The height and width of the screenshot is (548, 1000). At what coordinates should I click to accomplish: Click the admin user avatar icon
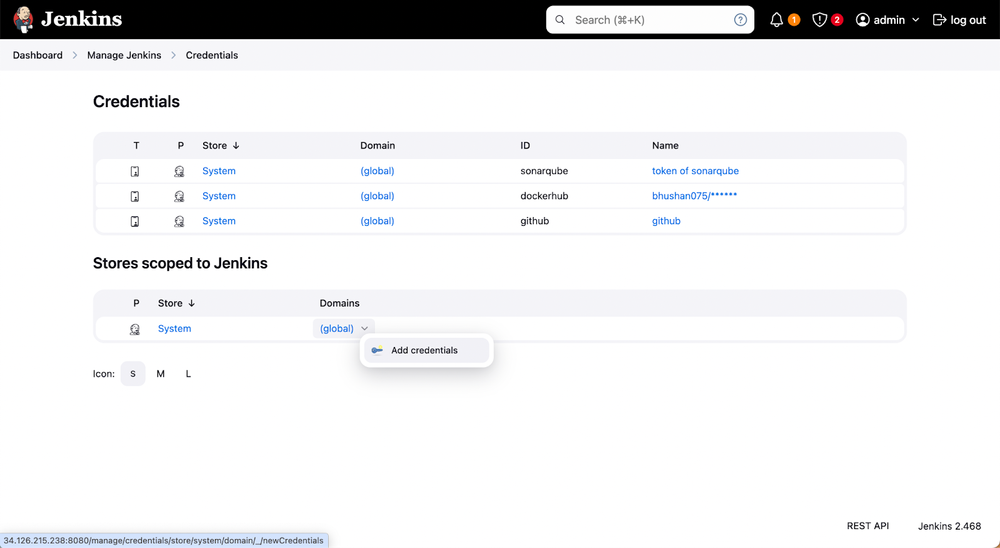pyautogui.click(x=862, y=20)
